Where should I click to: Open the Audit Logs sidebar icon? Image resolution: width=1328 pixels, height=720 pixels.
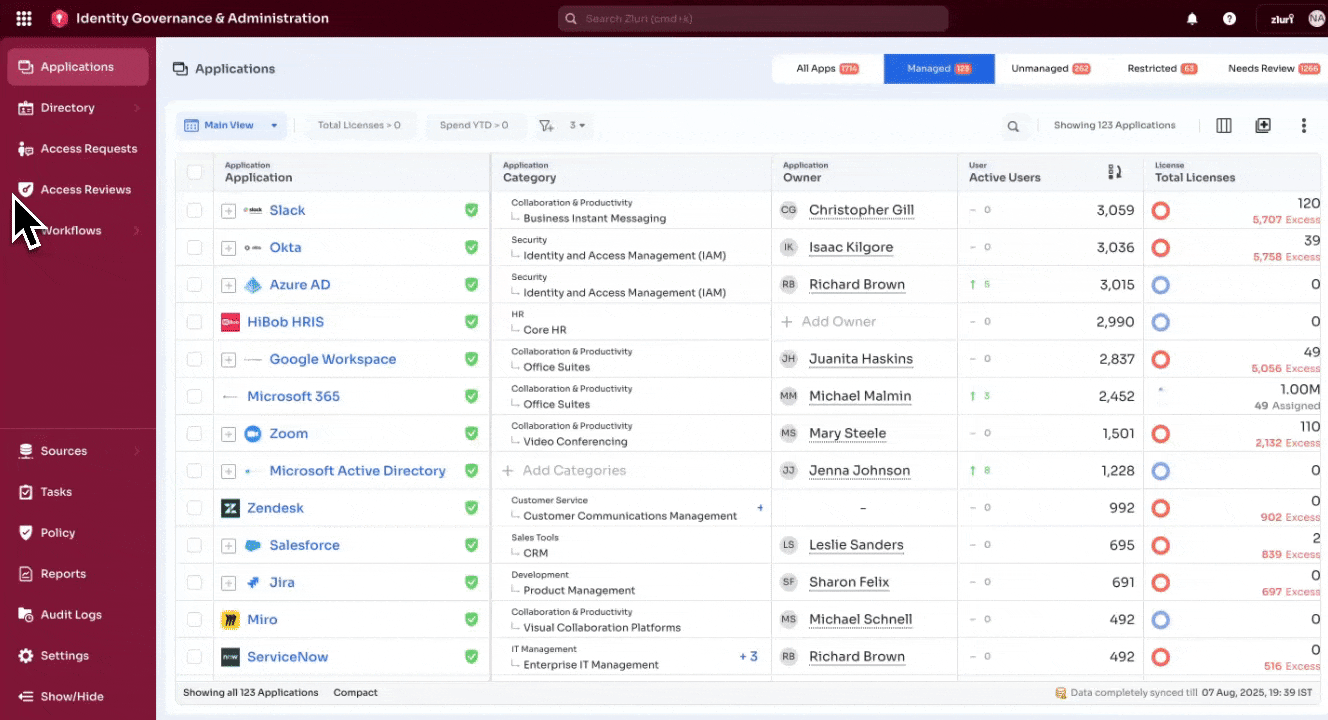(24, 614)
